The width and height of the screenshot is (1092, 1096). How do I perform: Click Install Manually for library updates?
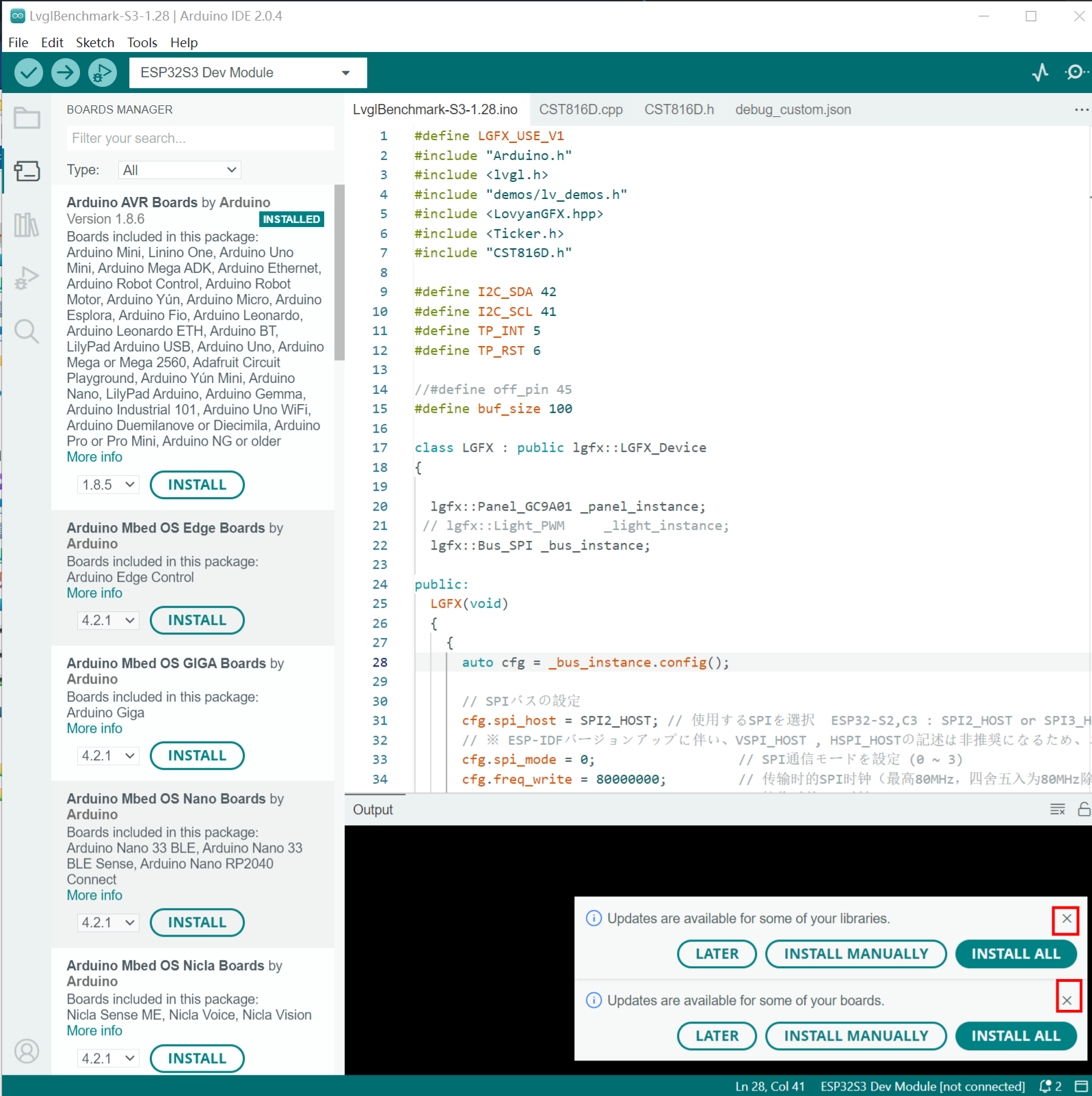856,954
